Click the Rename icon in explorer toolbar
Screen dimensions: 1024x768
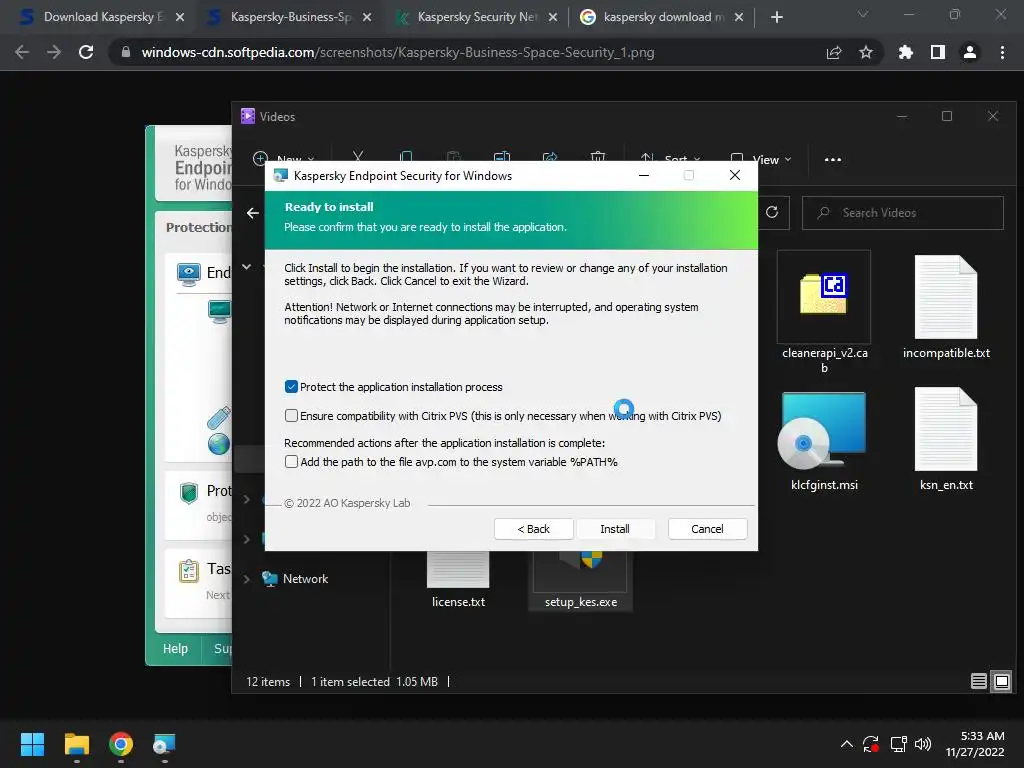pos(502,157)
